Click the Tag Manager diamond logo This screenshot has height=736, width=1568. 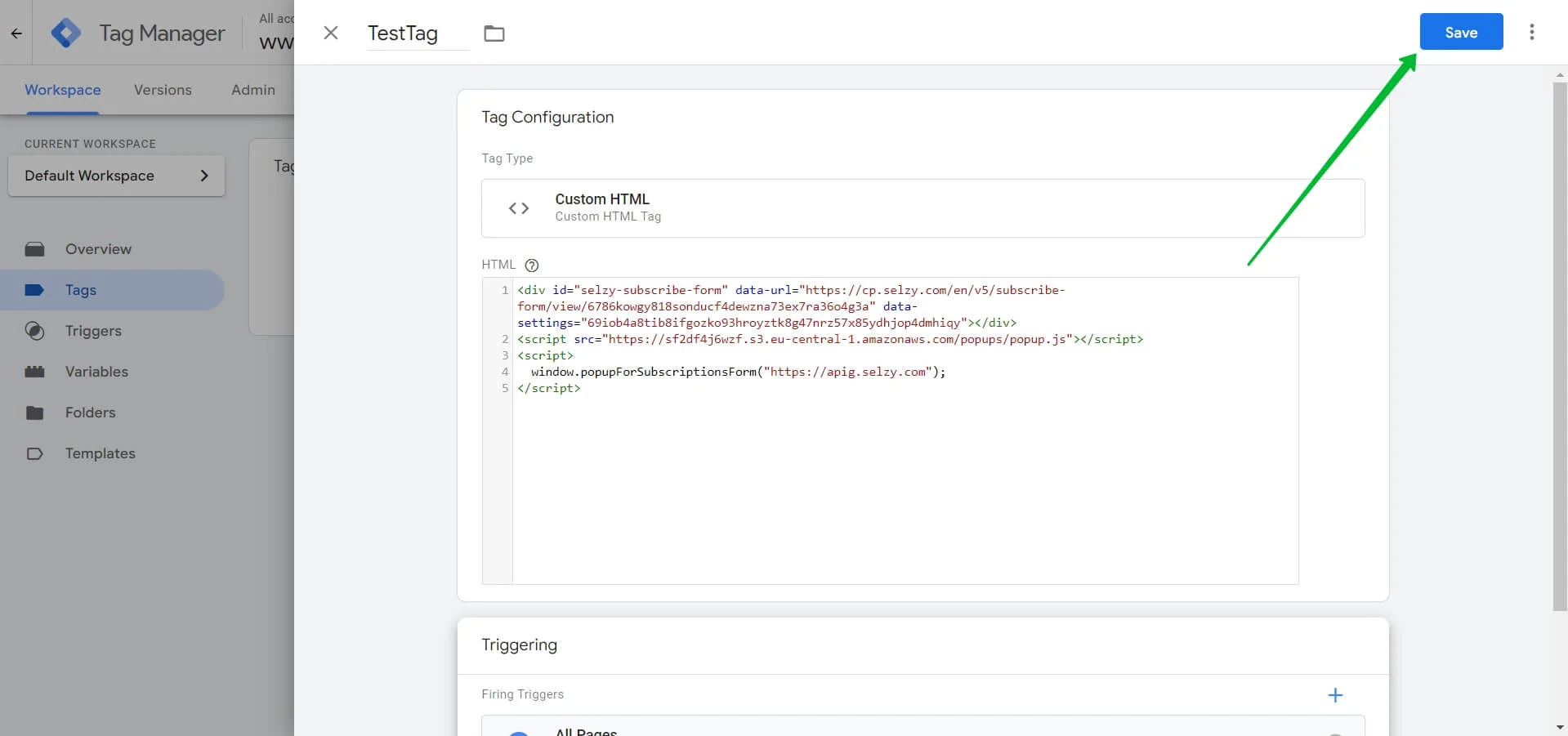coord(66,33)
